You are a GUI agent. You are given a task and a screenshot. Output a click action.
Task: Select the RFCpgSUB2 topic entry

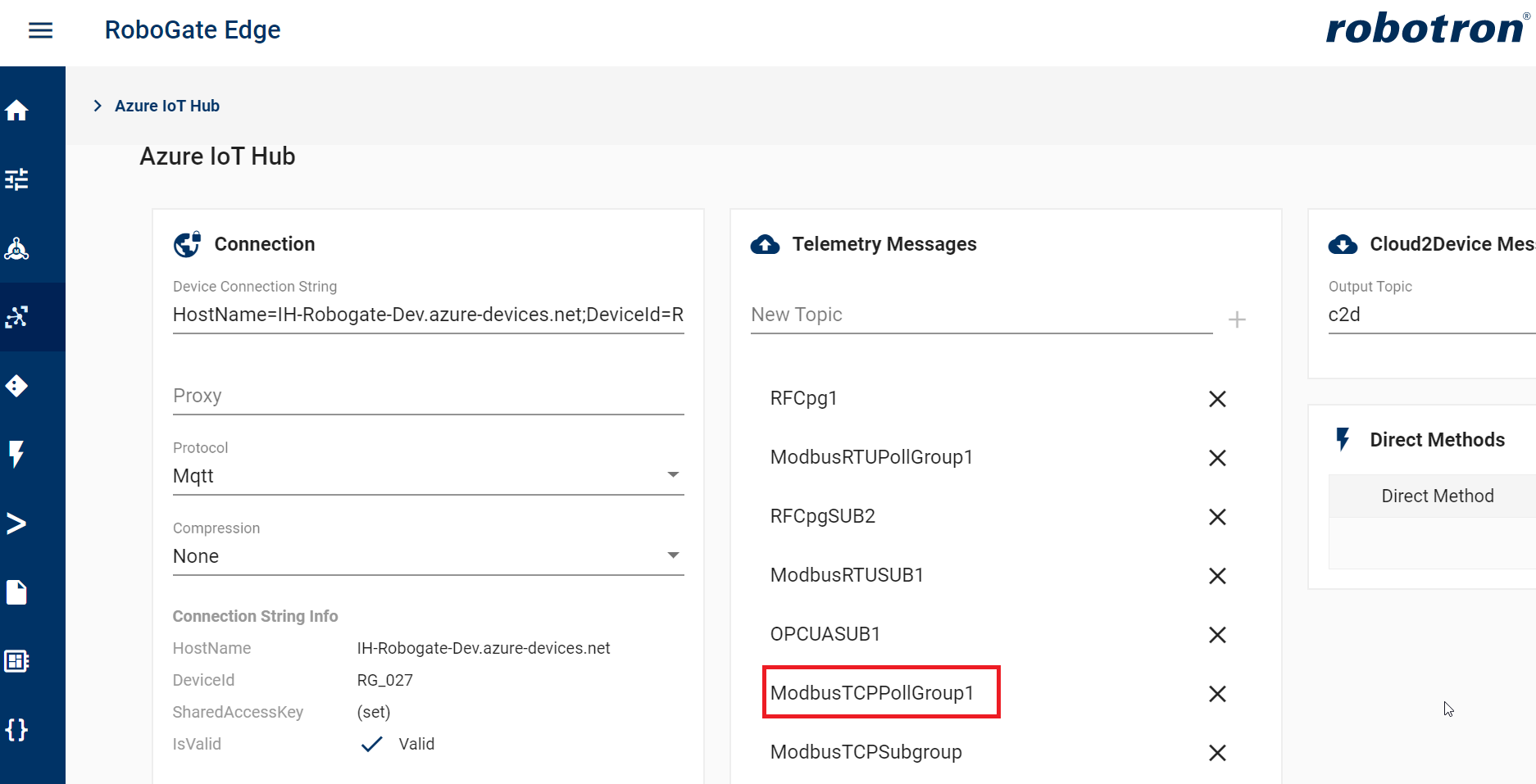point(823,516)
